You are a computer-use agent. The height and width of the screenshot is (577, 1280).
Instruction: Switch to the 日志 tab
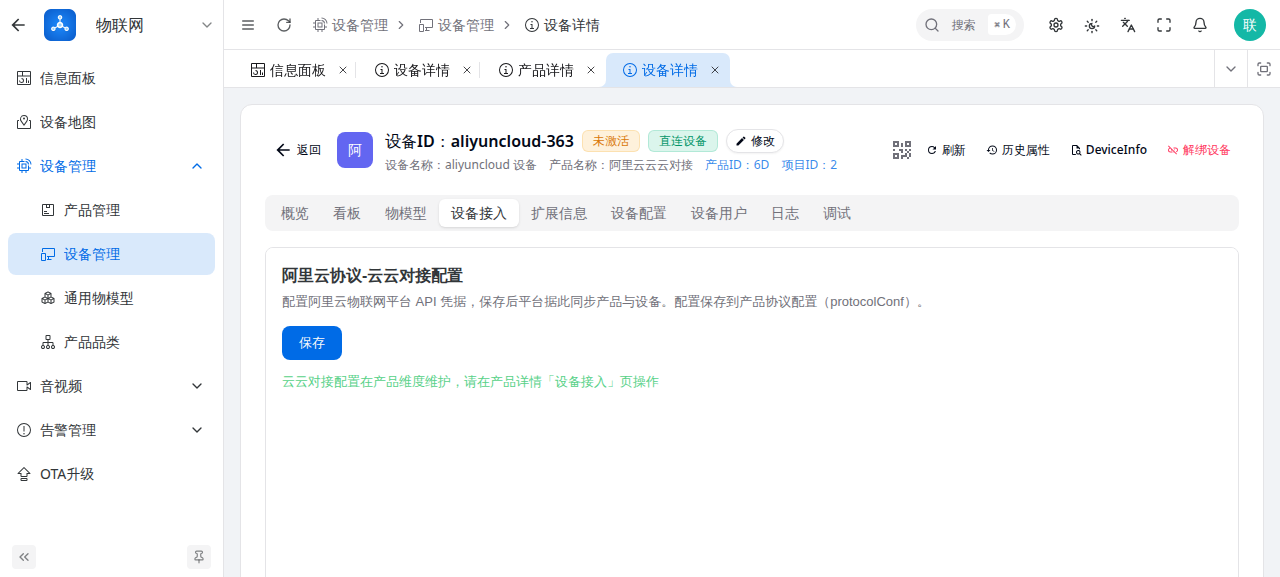pos(785,213)
